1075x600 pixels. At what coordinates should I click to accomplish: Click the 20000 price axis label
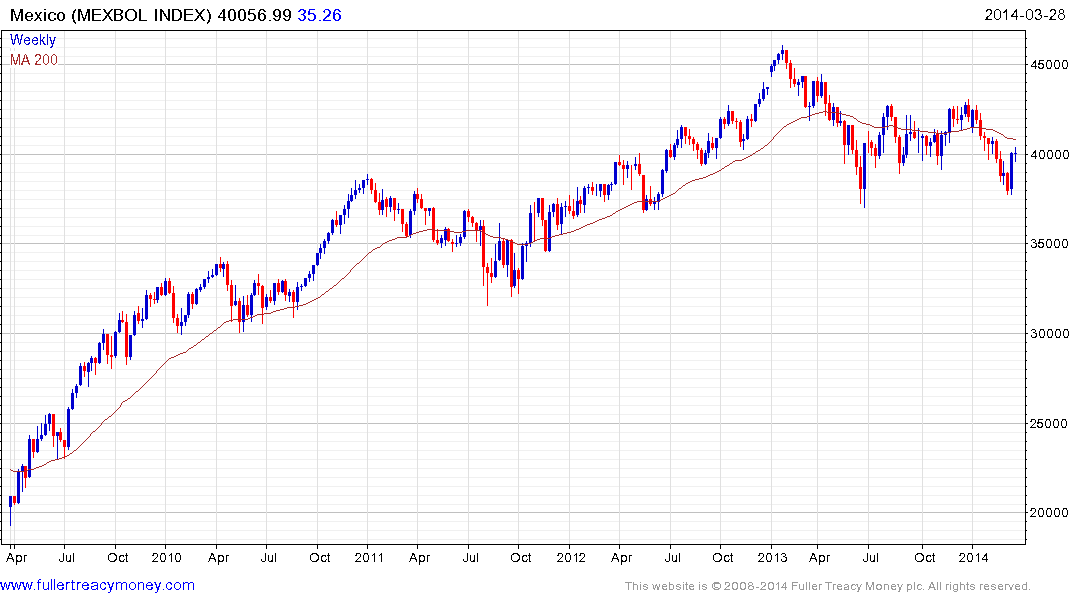click(x=1049, y=512)
